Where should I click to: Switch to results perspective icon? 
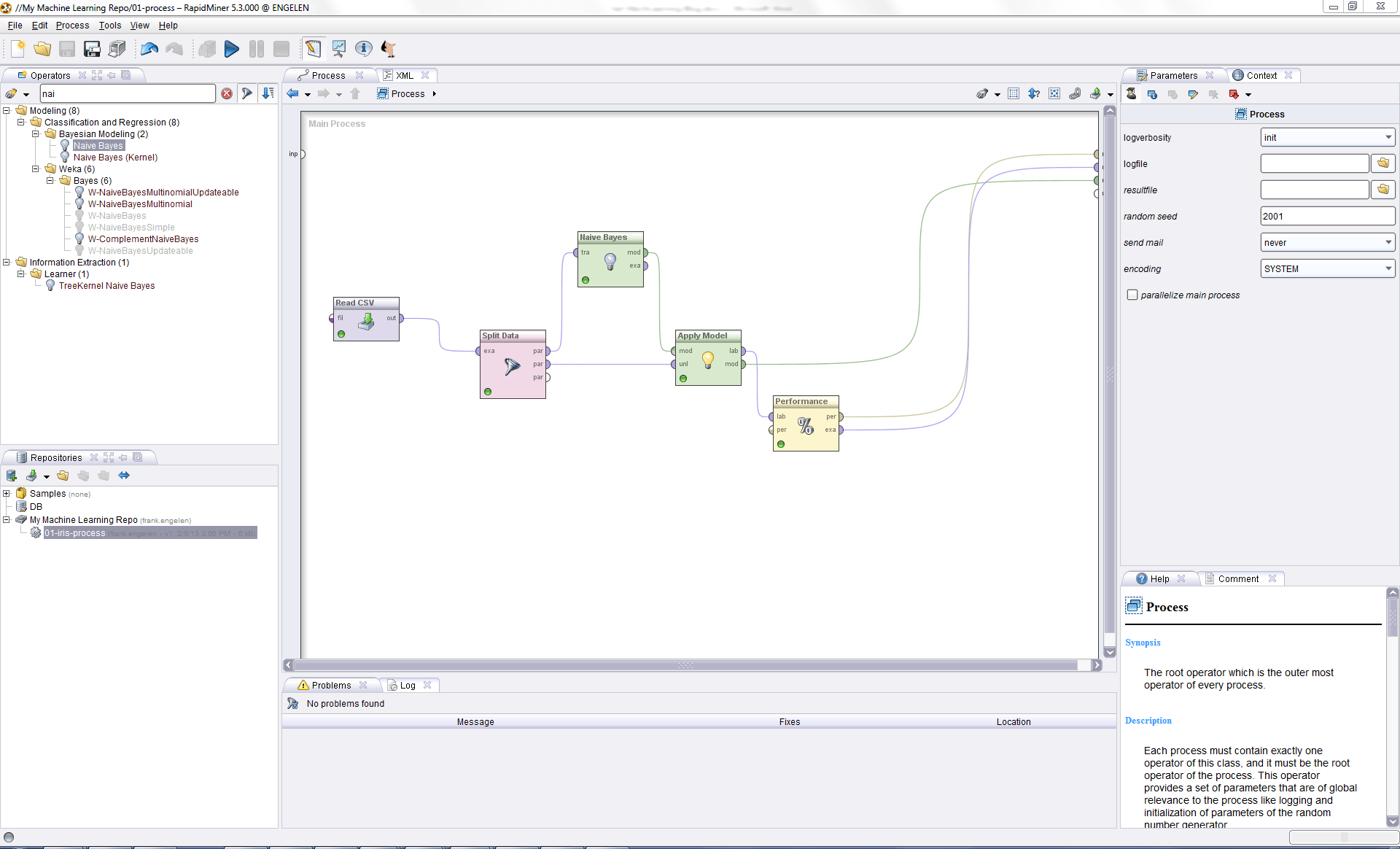click(x=338, y=49)
